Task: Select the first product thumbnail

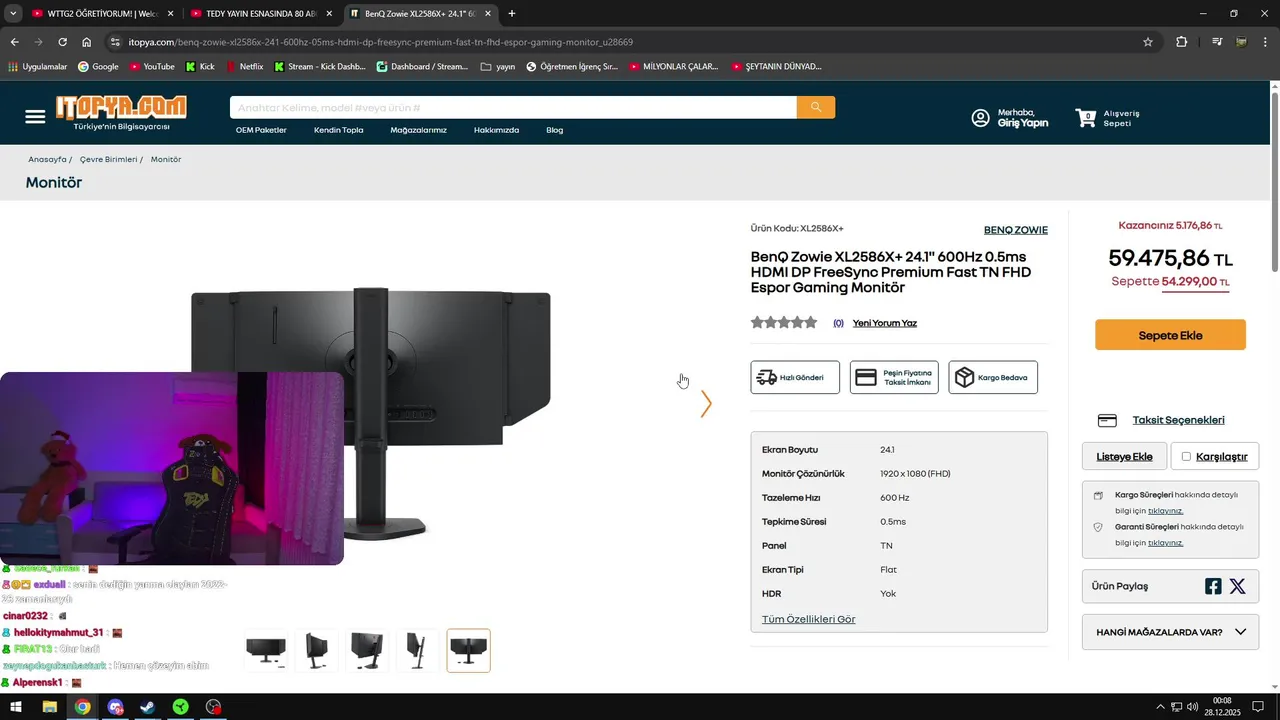Action: point(265,651)
